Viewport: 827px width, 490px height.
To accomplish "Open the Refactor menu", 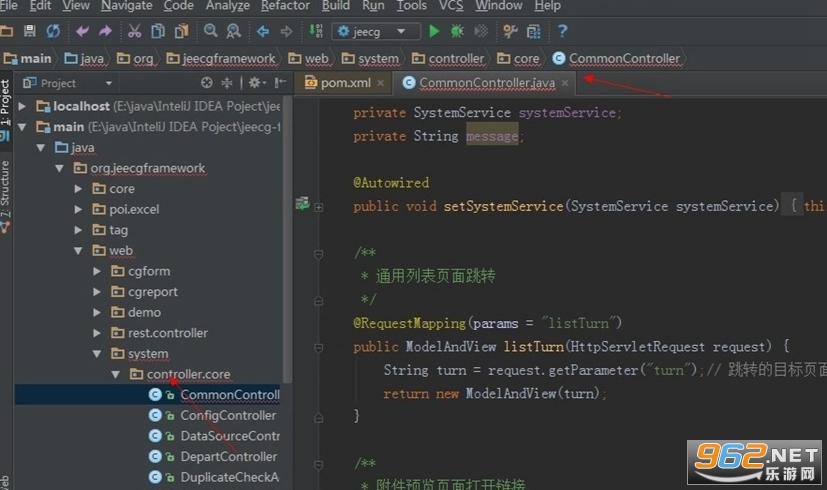I will 285,6.
